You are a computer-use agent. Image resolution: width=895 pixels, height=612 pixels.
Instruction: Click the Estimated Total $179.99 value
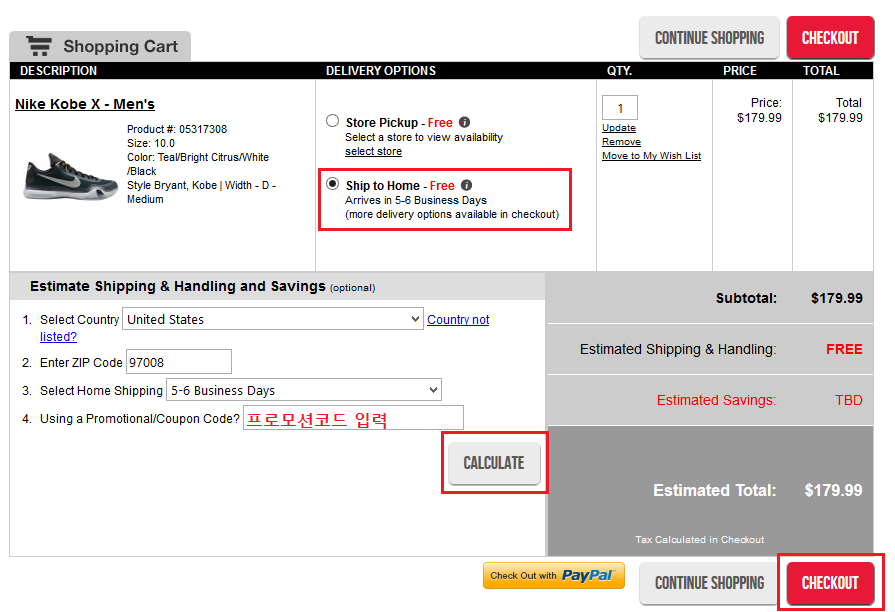833,490
